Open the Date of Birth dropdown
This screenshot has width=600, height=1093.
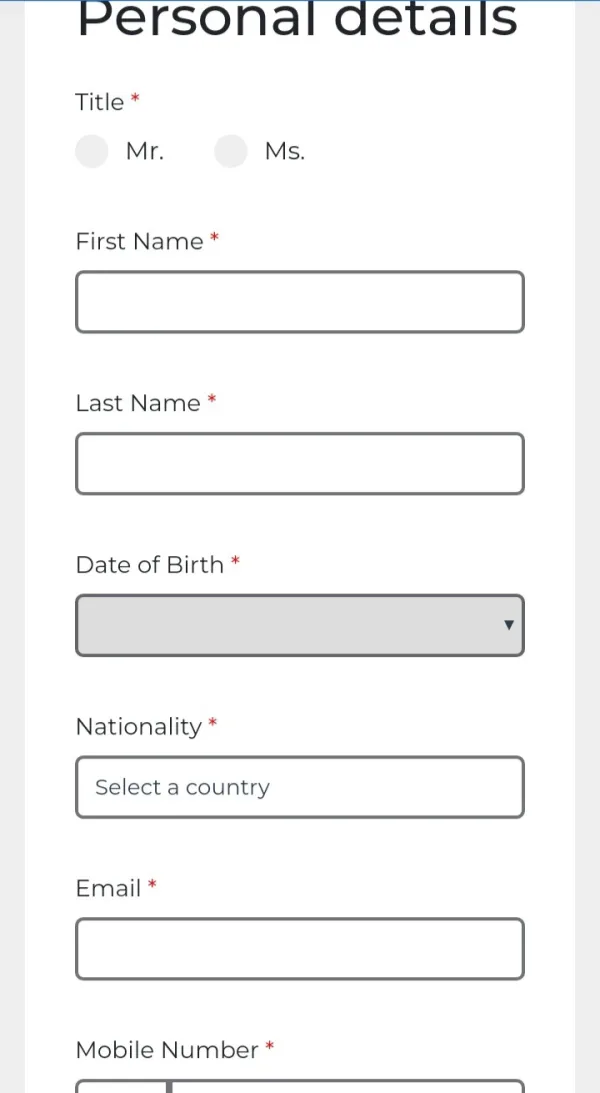[x=290, y=626]
